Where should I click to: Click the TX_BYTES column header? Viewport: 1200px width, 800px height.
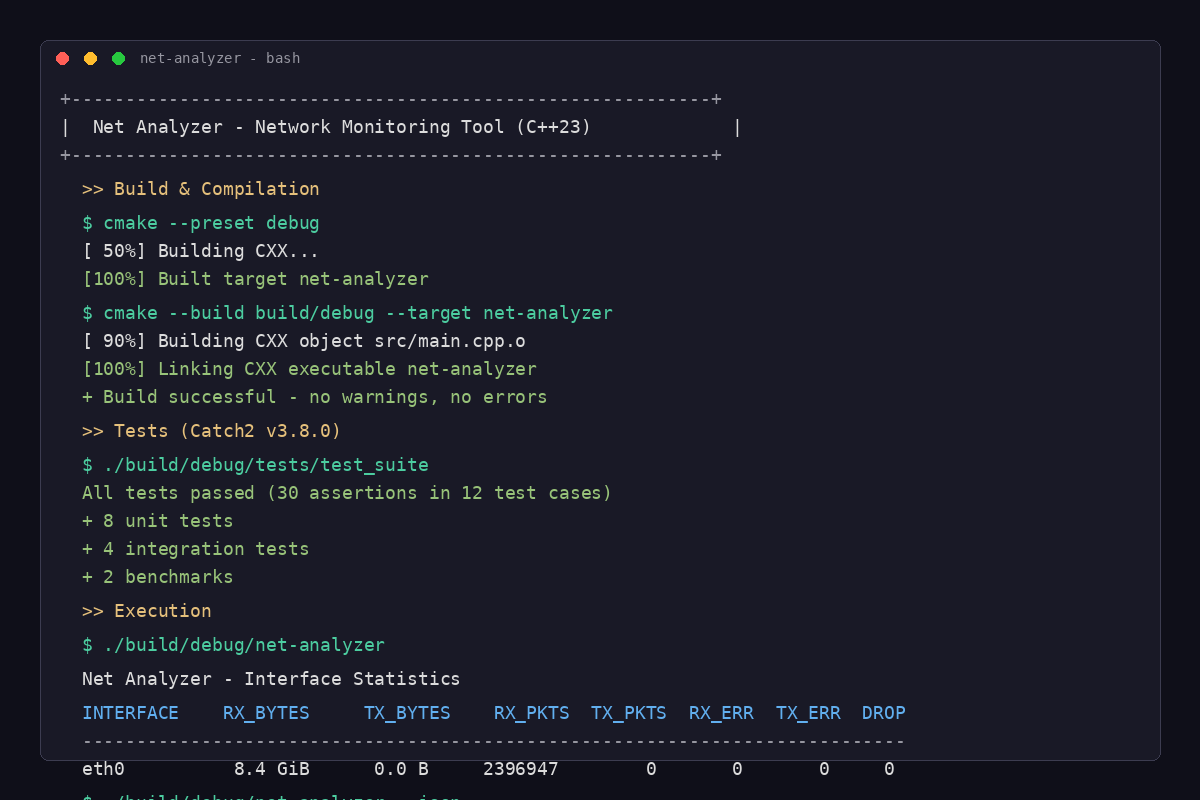pyautogui.click(x=407, y=713)
